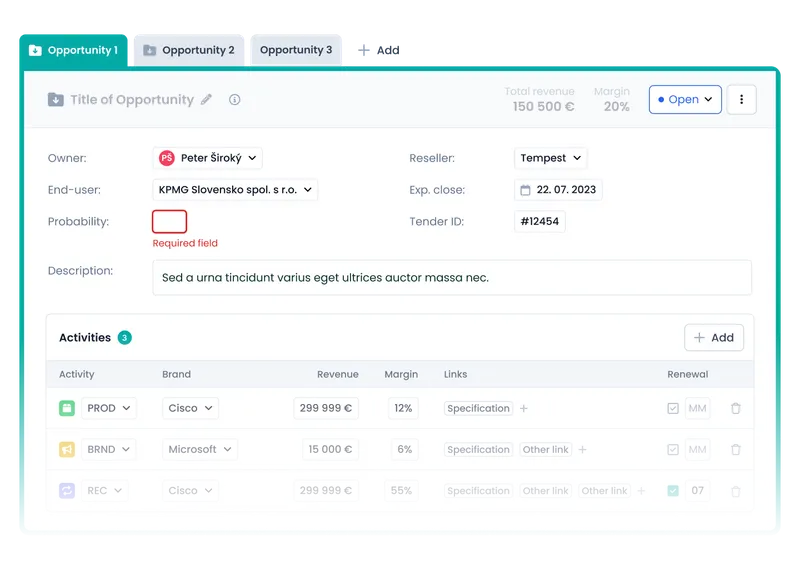Click the purple REC recurring activity icon
The image size is (800, 569).
(67, 490)
